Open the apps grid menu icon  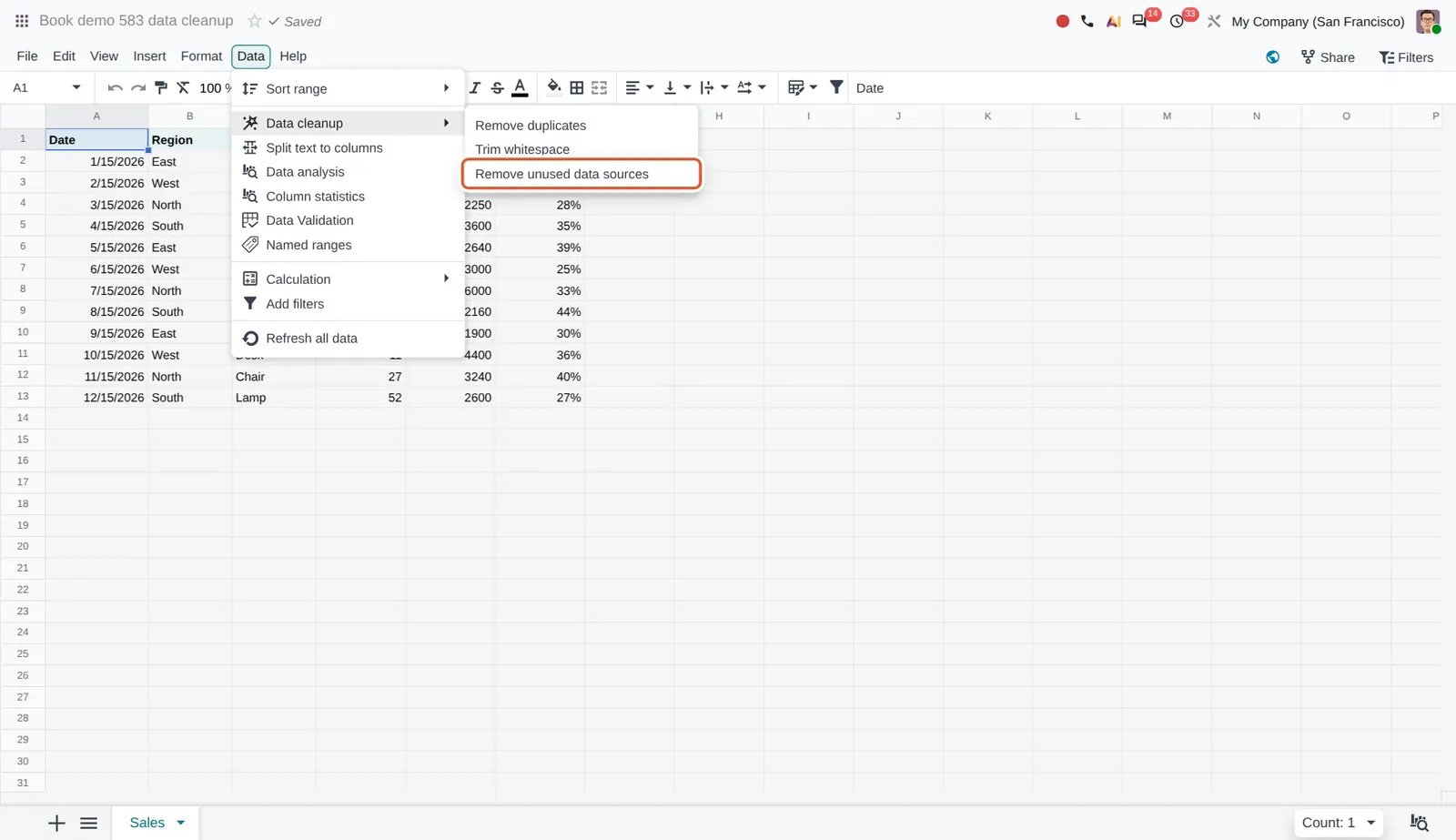click(22, 21)
